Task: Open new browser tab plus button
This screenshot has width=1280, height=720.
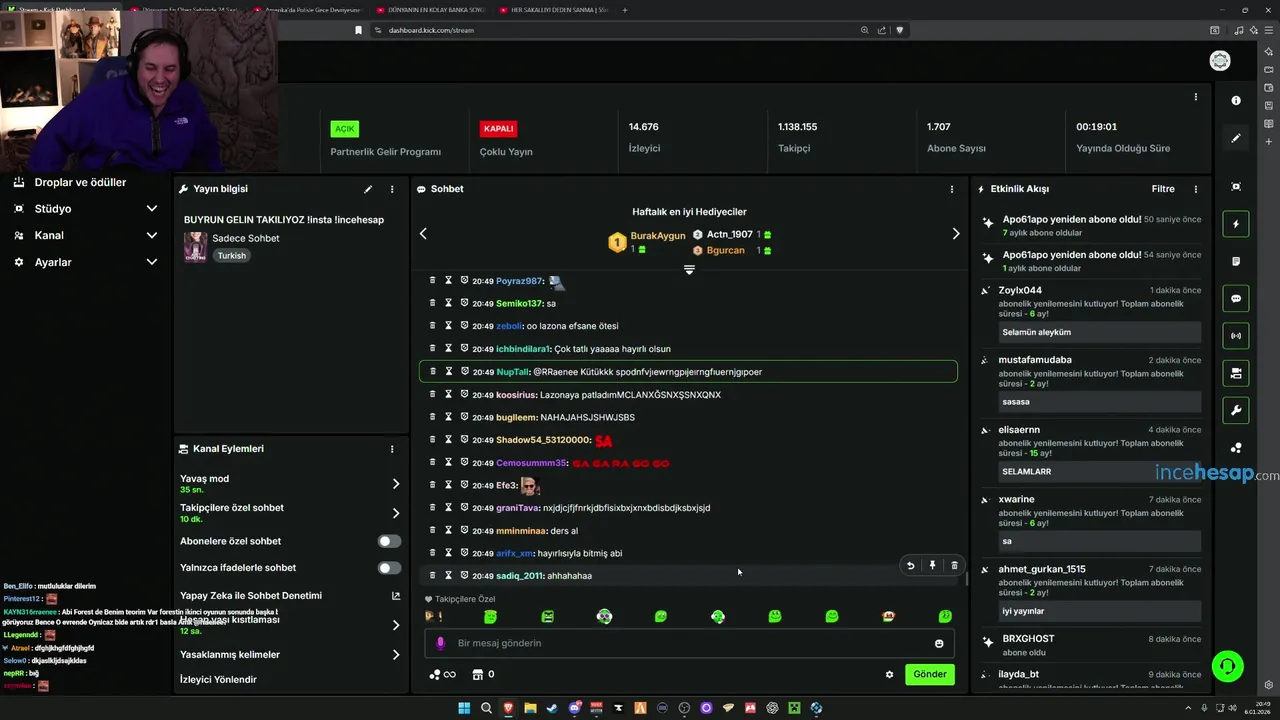Action: 625,10
